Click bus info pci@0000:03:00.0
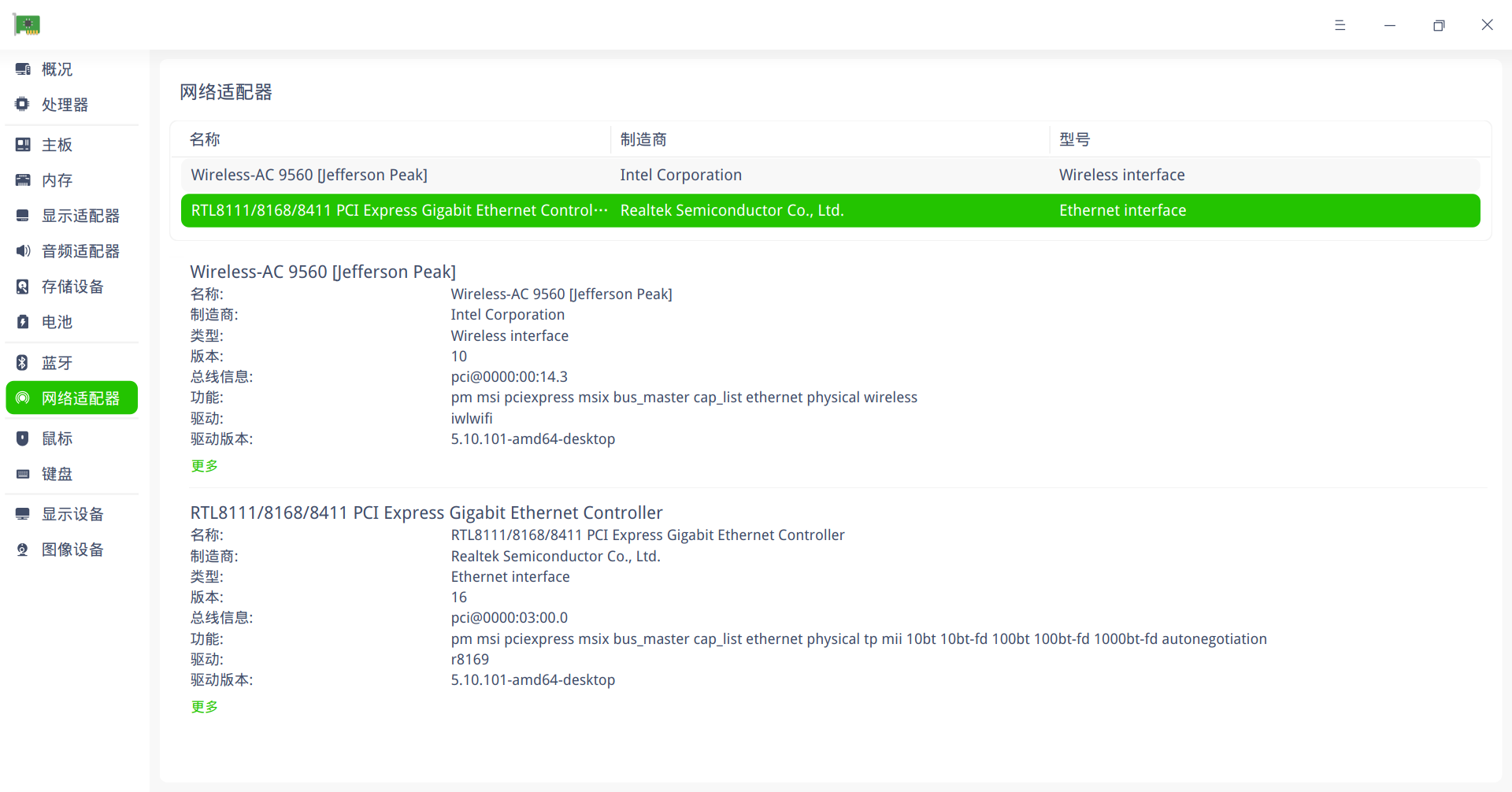1512x792 pixels. tap(510, 618)
